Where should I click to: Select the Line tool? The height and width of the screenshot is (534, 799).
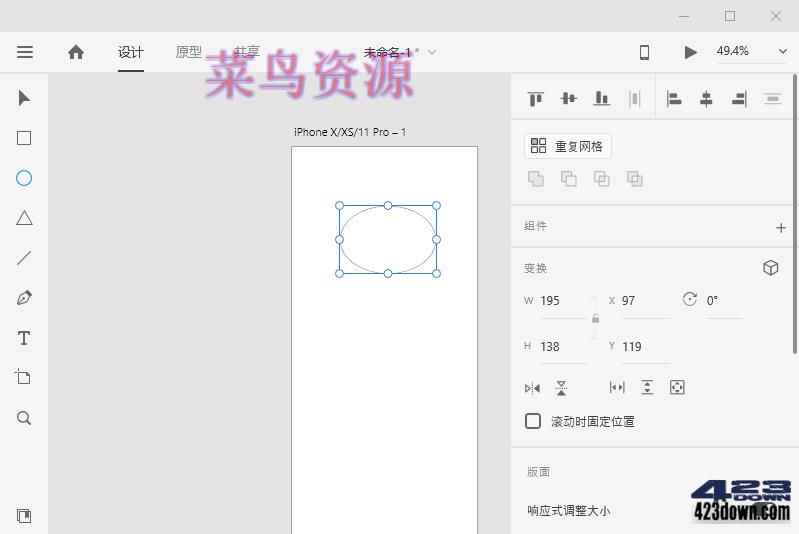(x=24, y=258)
